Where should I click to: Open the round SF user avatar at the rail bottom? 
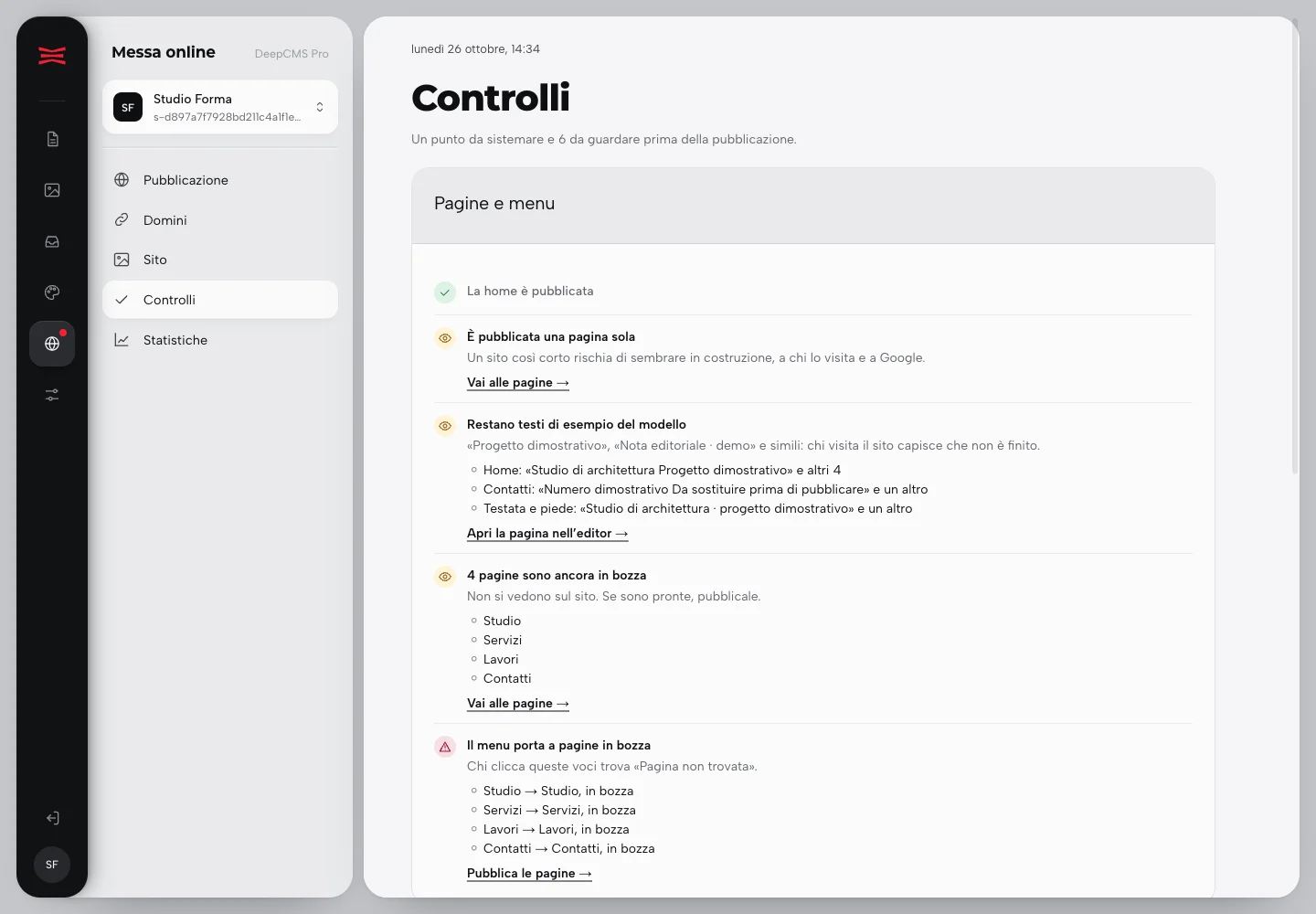coord(52,865)
